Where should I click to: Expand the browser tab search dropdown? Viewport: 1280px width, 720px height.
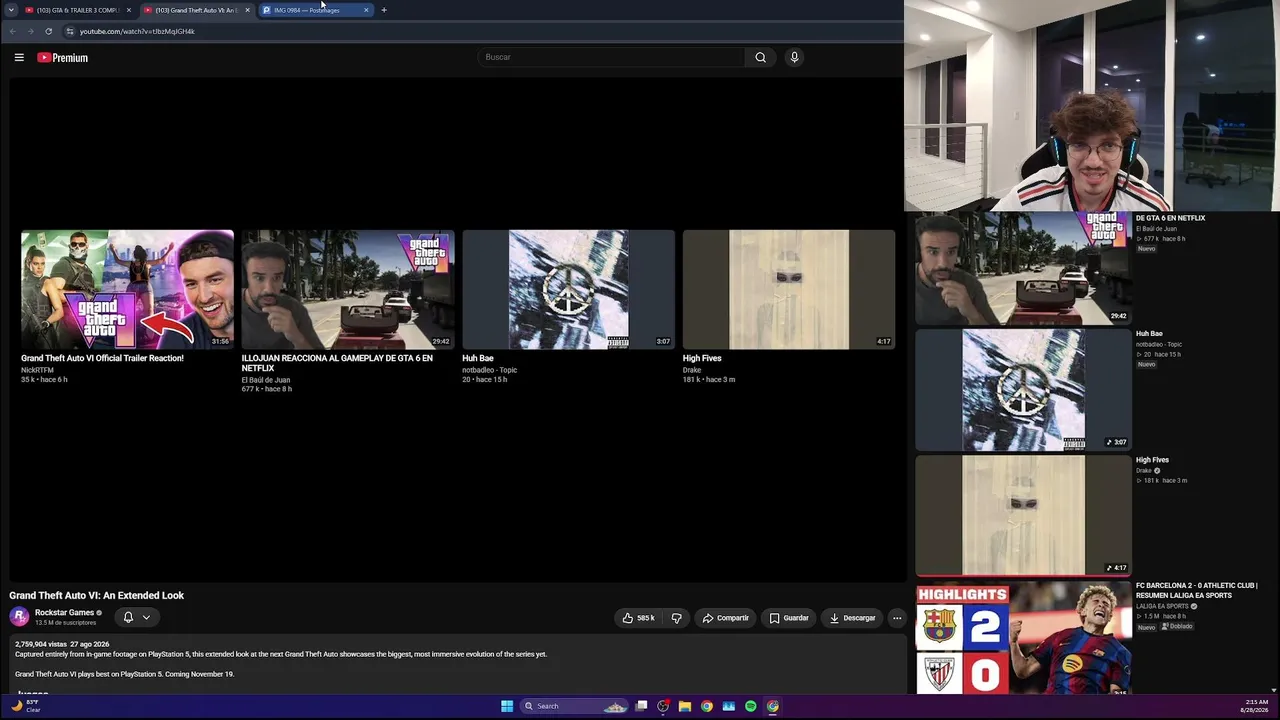[x=12, y=10]
